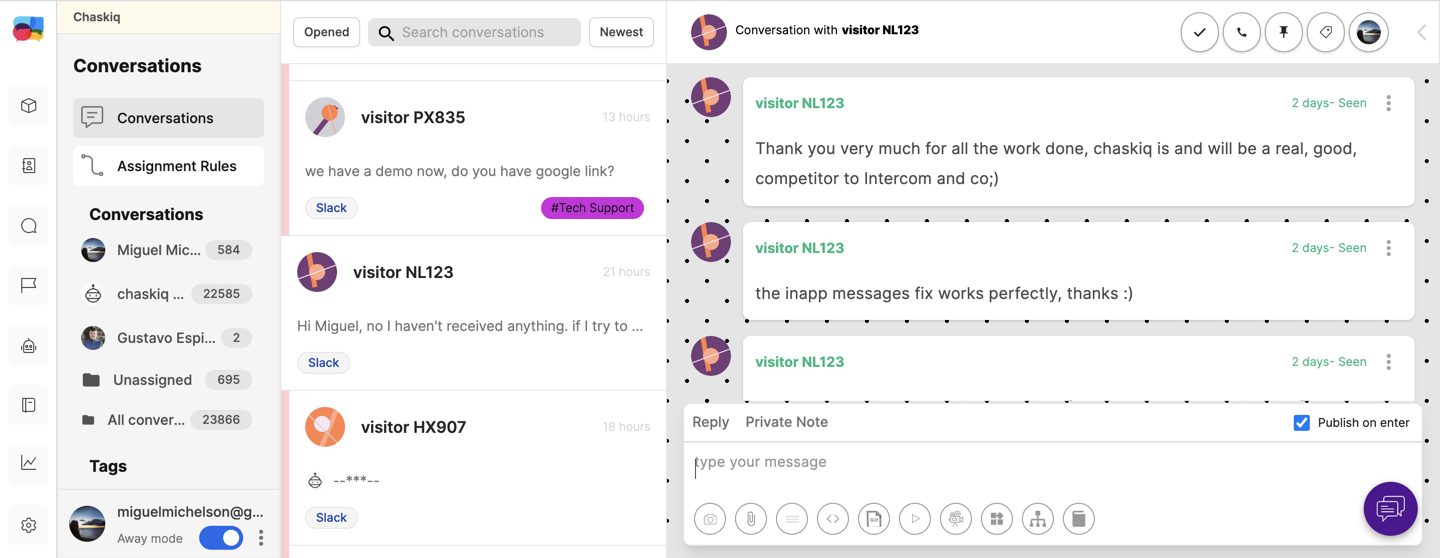Viewport: 1440px width, 558px height.
Task: Start a call using the phone icon
Action: pyautogui.click(x=1241, y=32)
